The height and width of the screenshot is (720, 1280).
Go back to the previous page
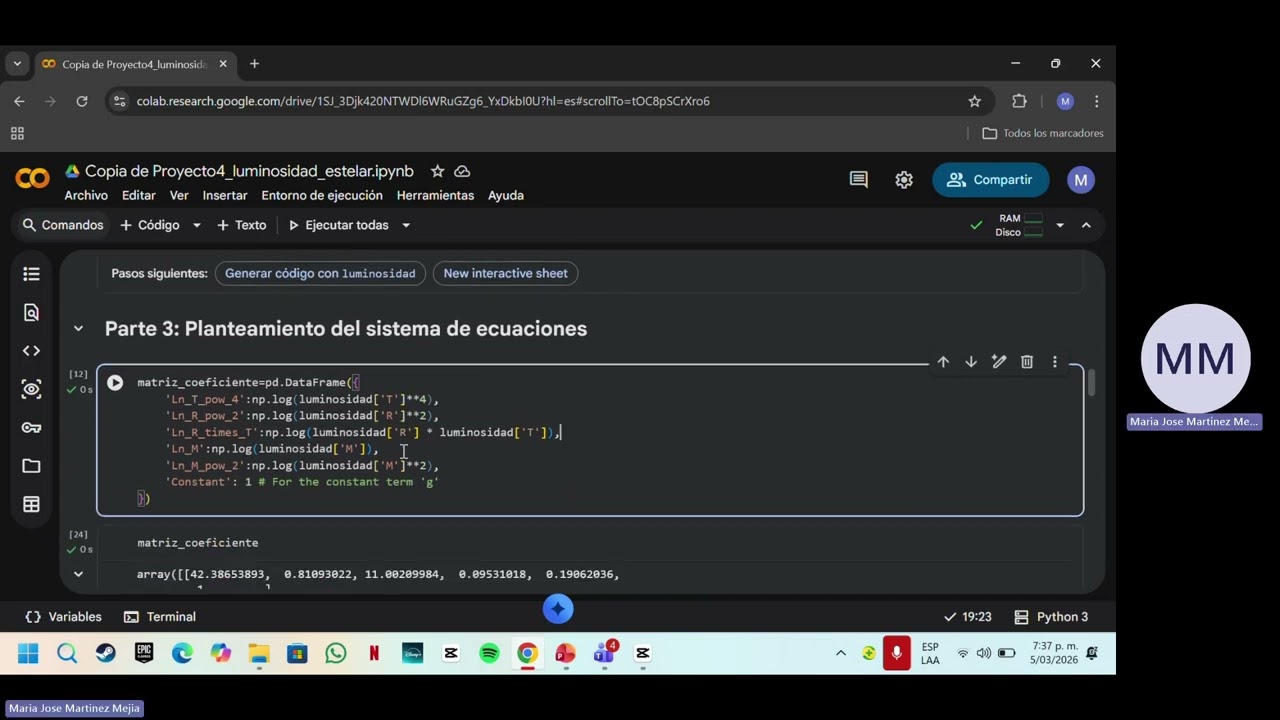(x=19, y=101)
